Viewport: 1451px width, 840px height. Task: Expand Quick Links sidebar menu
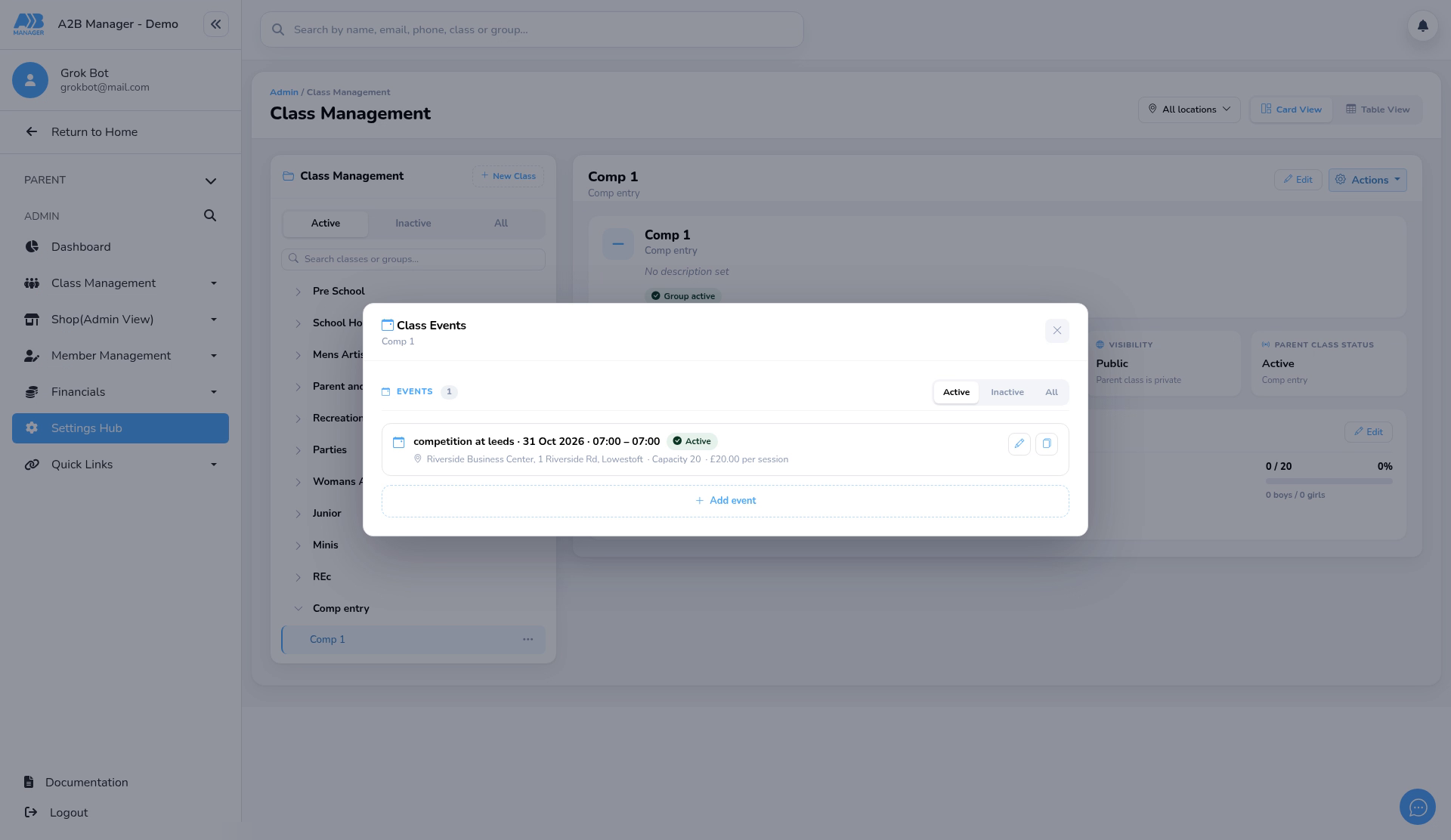(x=120, y=465)
